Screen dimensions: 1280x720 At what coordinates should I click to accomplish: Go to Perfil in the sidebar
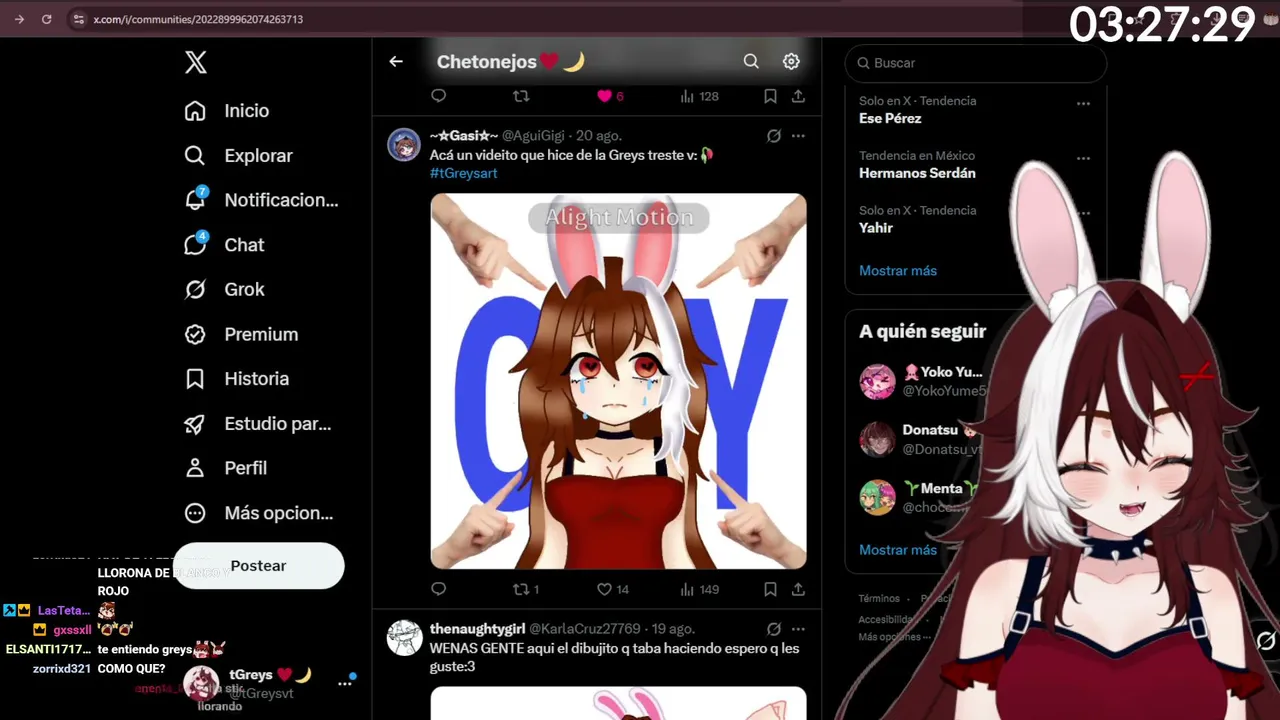226,468
